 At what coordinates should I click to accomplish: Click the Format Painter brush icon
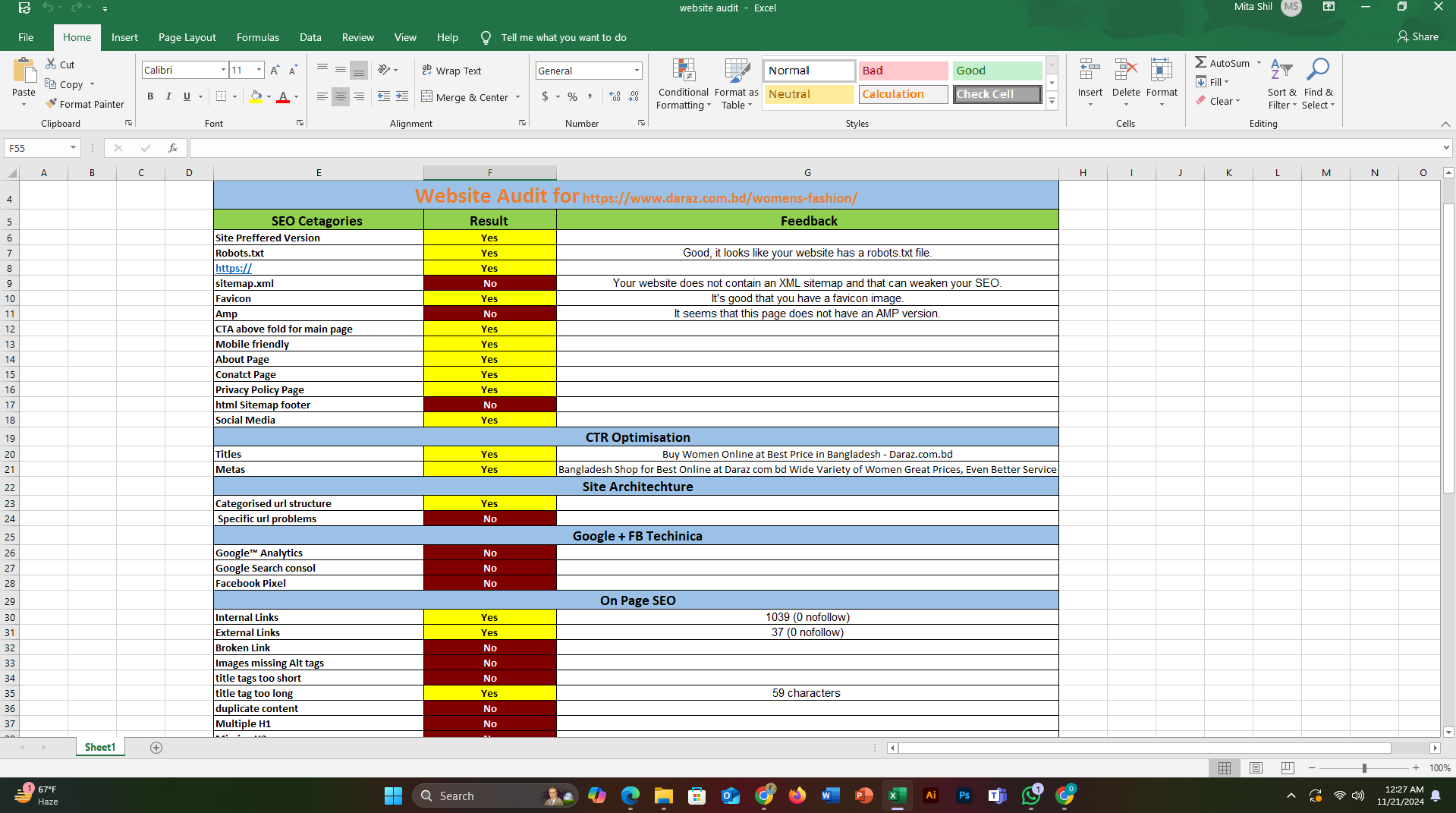pyautogui.click(x=52, y=104)
